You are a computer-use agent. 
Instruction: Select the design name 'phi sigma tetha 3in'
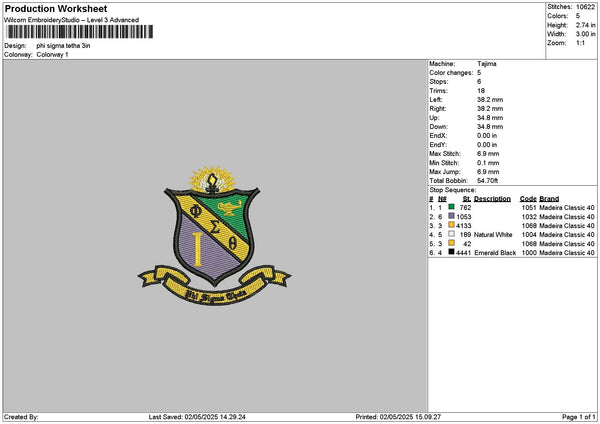(x=64, y=46)
